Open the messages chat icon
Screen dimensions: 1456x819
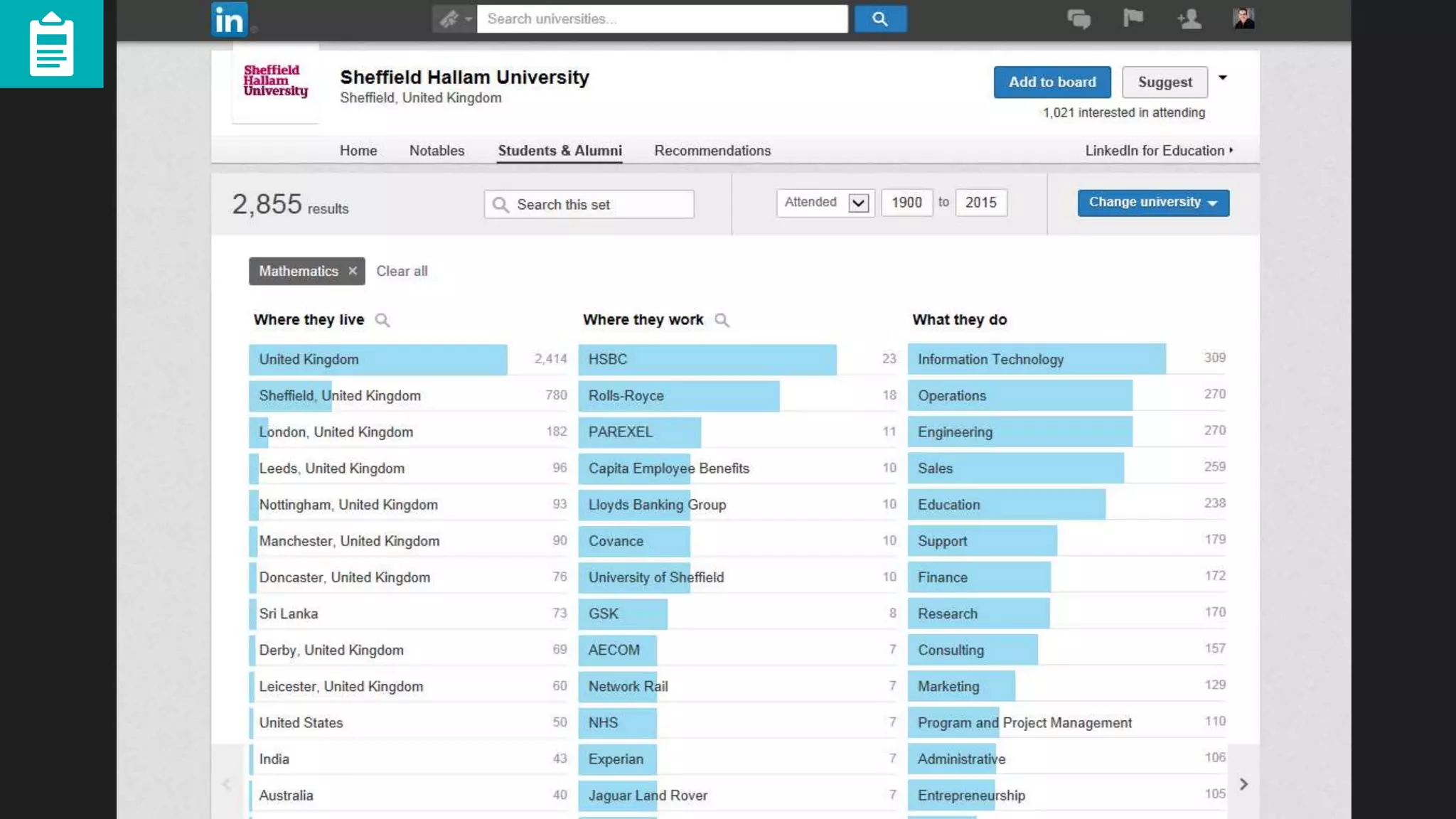click(x=1078, y=19)
